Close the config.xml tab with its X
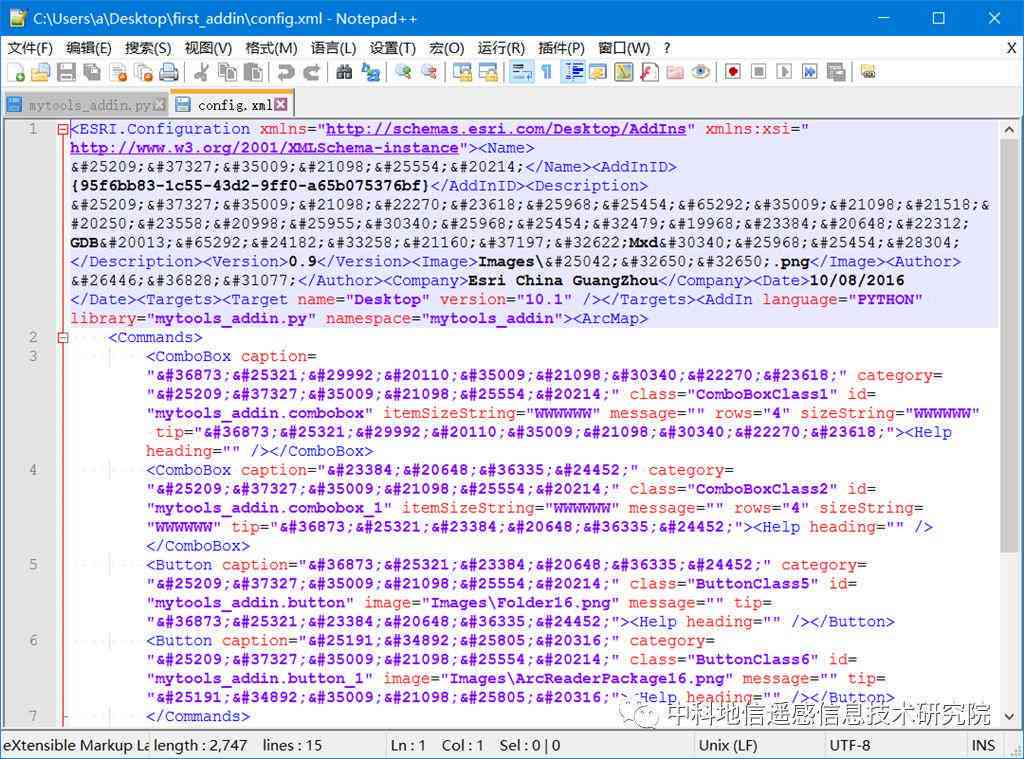Viewport: 1024px width, 759px height. click(281, 104)
